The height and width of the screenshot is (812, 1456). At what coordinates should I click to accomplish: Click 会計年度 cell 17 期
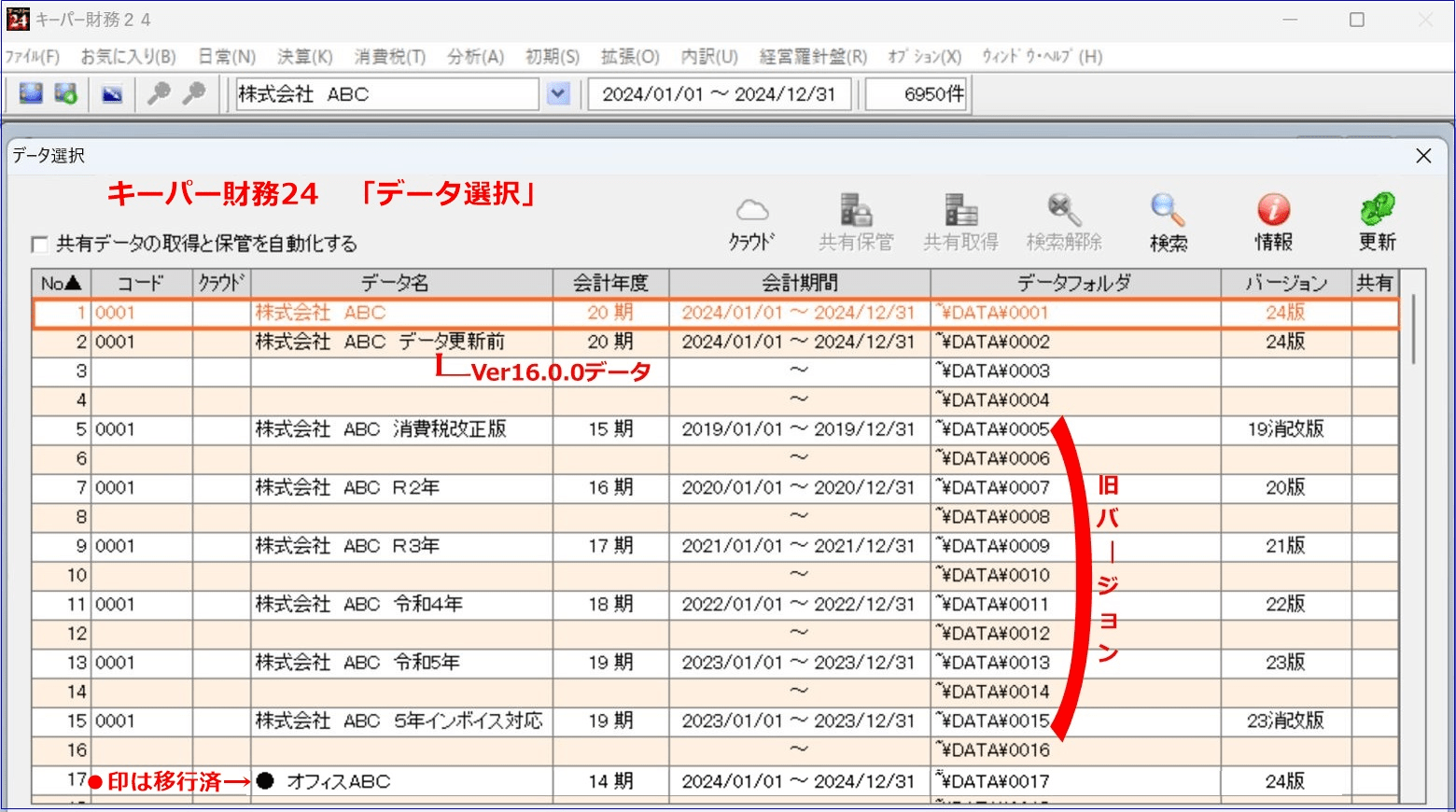610,547
